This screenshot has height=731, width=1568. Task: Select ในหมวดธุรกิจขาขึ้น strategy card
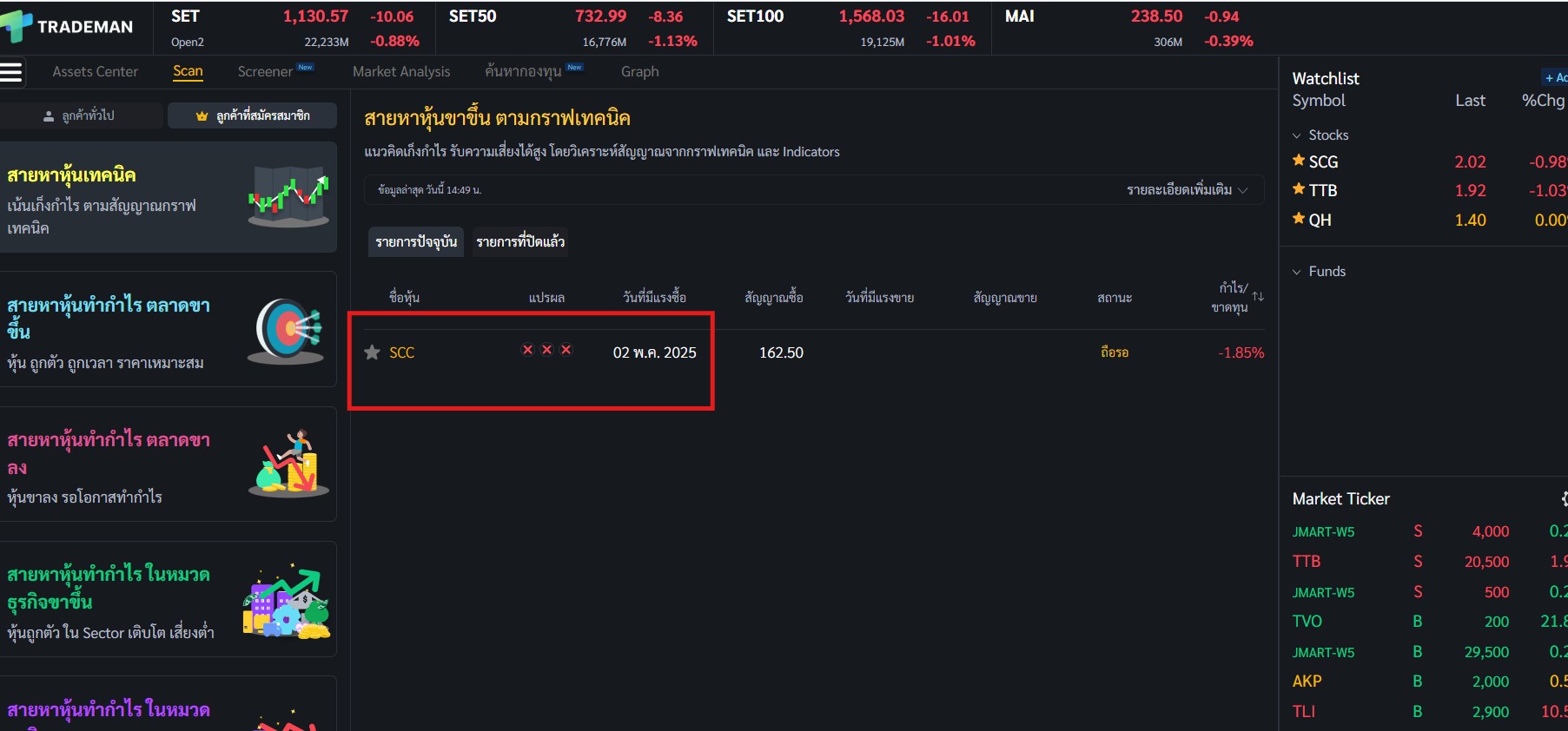coord(169,599)
